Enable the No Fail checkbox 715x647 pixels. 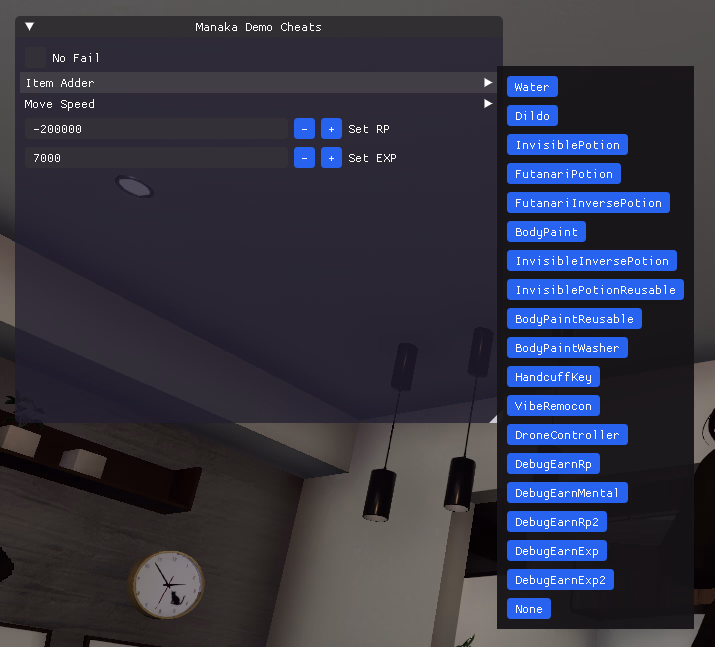coord(36,58)
